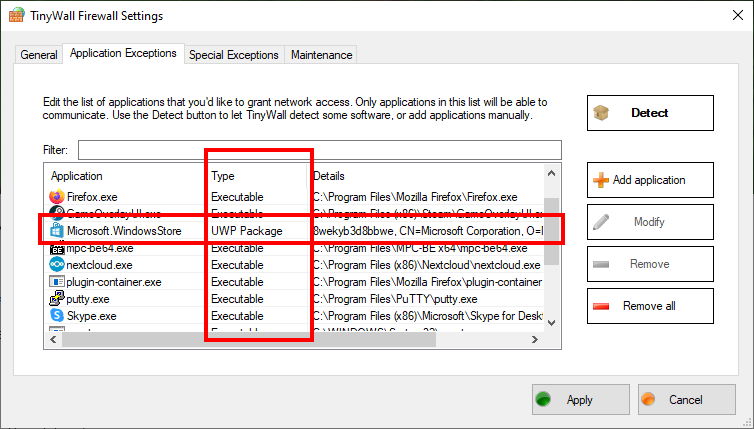
Task: Click the mpc-be64.exe icon in list
Action: tap(57, 248)
